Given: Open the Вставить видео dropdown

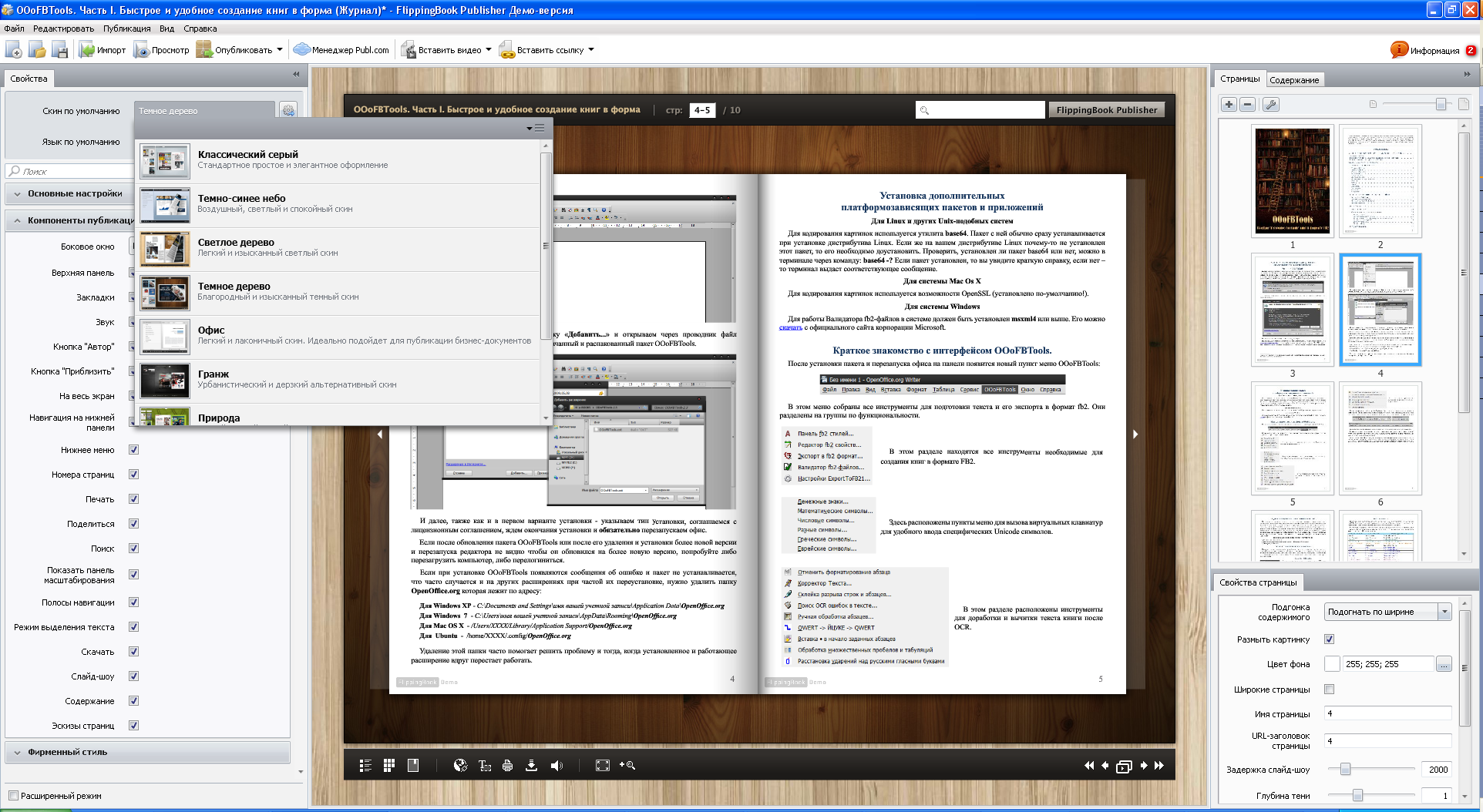Looking at the screenshot, I should pos(489,50).
